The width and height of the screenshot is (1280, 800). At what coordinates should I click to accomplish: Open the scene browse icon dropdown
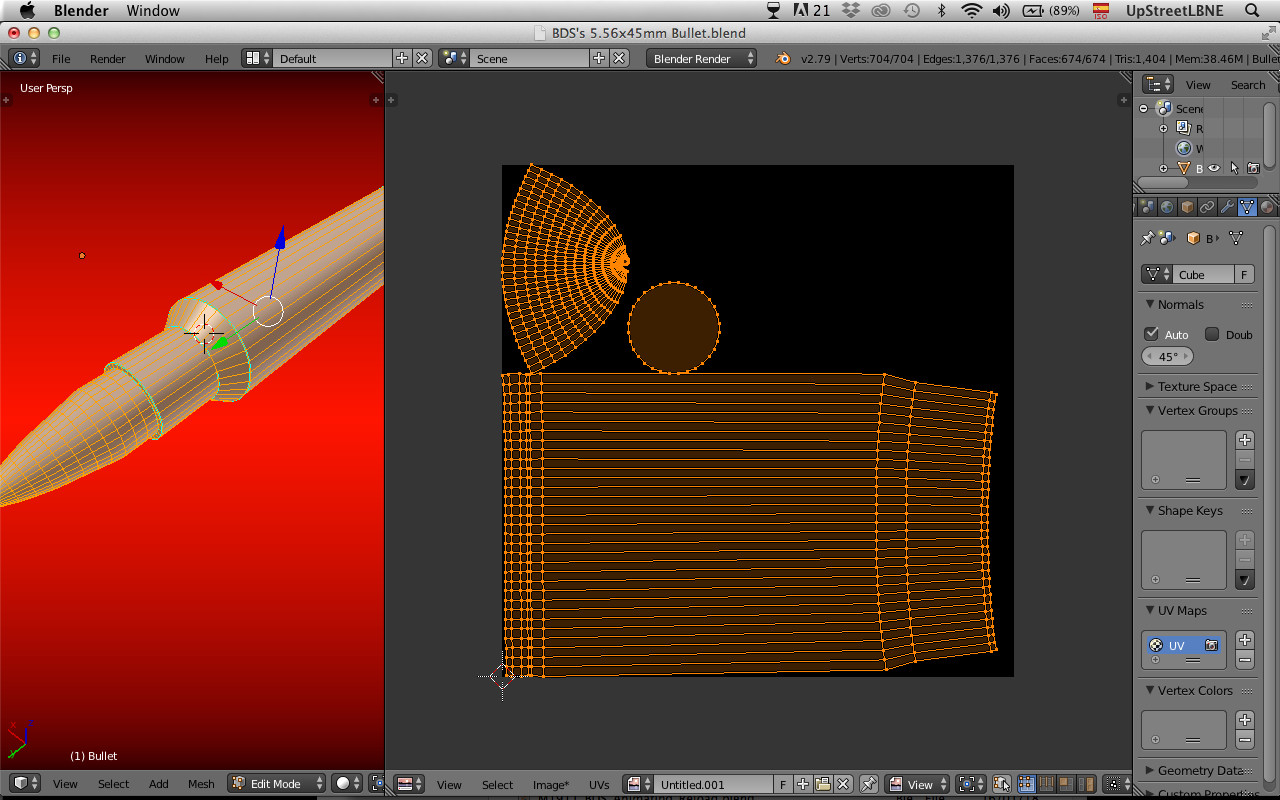(454, 58)
